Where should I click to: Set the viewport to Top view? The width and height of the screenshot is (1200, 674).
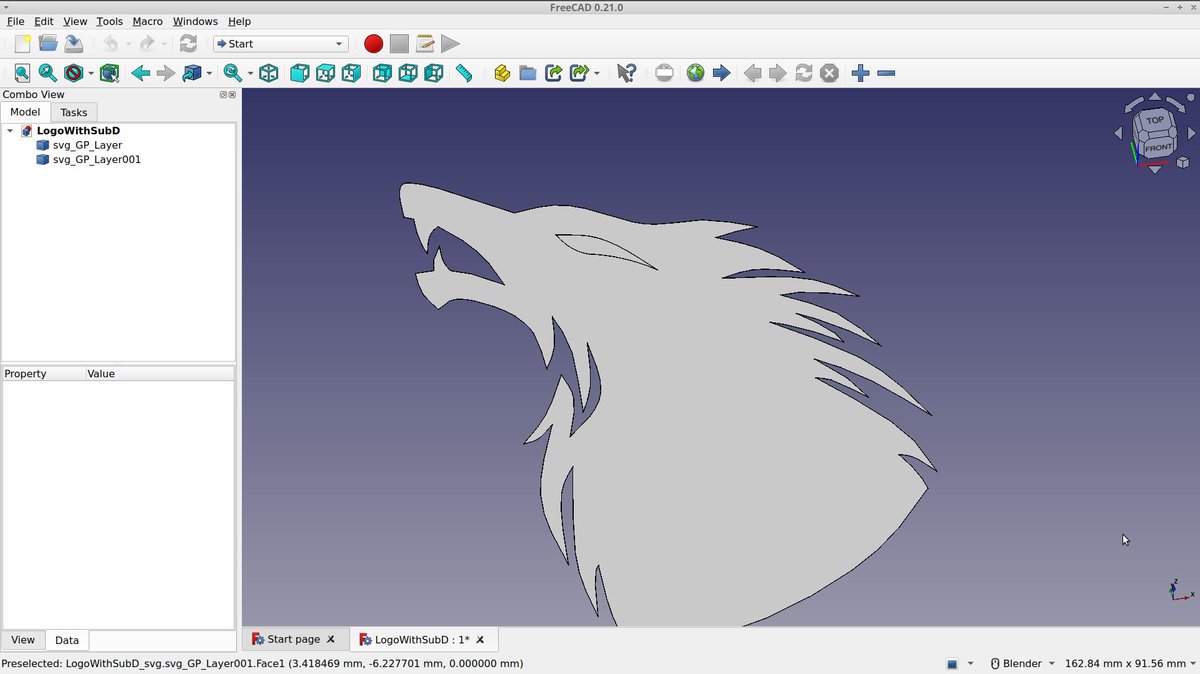(325, 72)
